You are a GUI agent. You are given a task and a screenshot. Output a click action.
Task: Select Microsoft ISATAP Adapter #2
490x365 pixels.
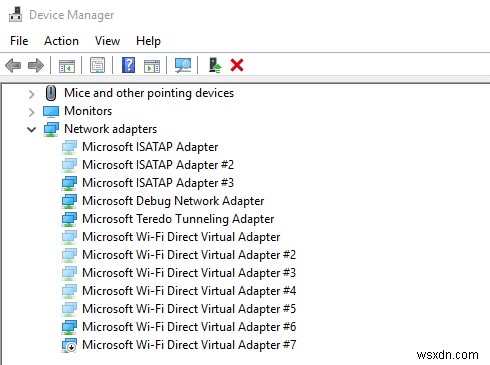(158, 165)
